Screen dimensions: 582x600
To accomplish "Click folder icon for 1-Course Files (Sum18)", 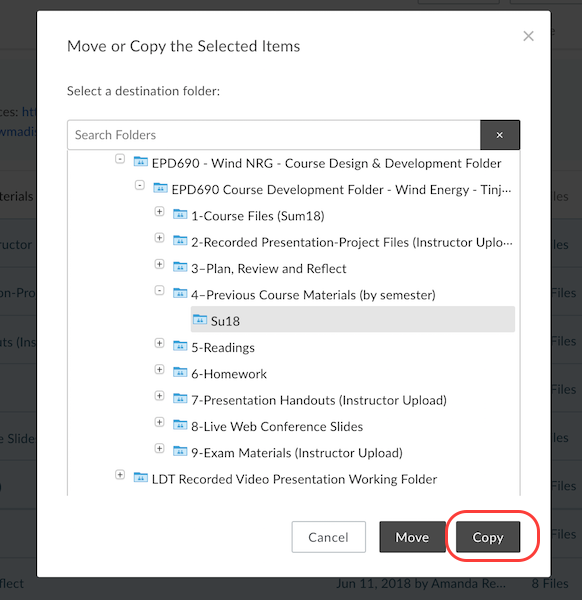I will [180, 214].
